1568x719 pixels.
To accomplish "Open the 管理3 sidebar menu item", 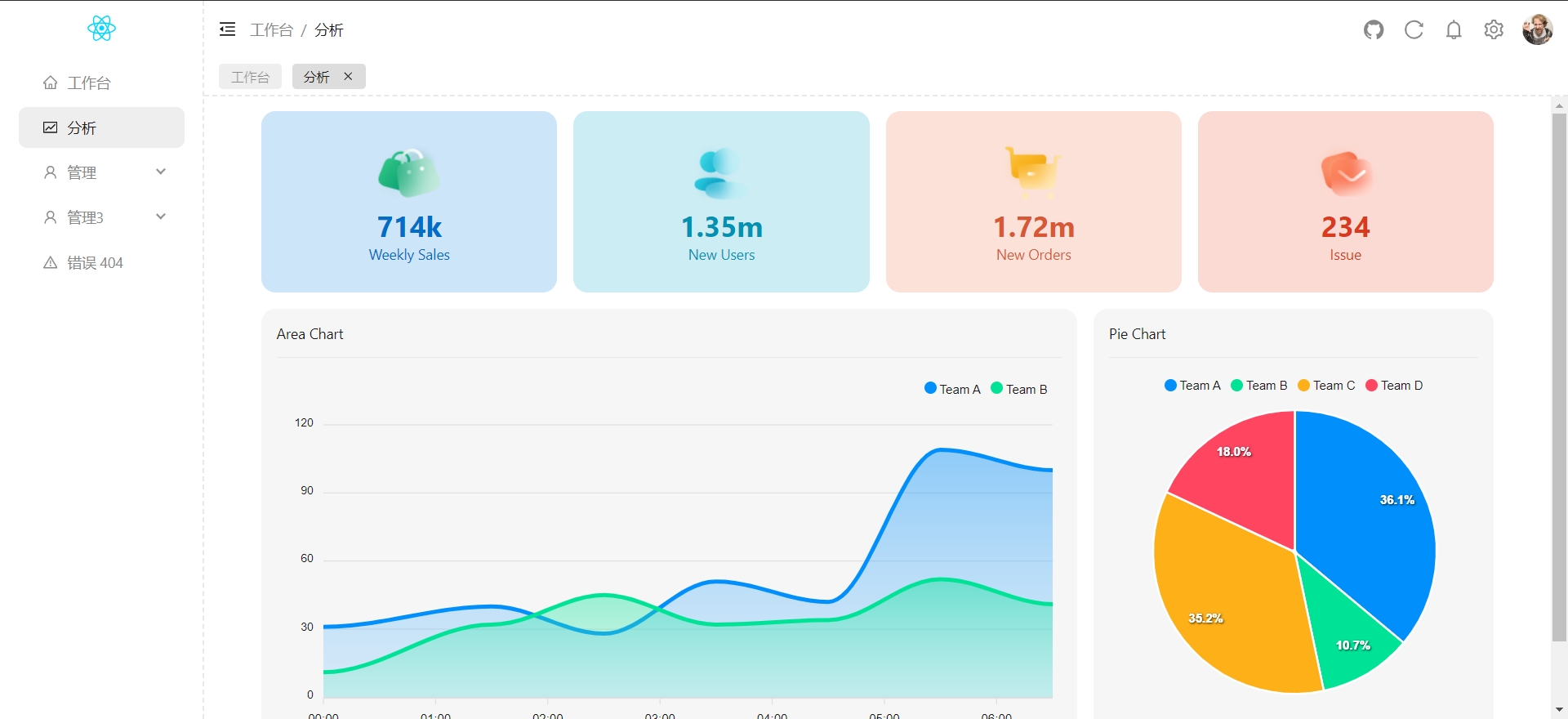I will tap(101, 217).
